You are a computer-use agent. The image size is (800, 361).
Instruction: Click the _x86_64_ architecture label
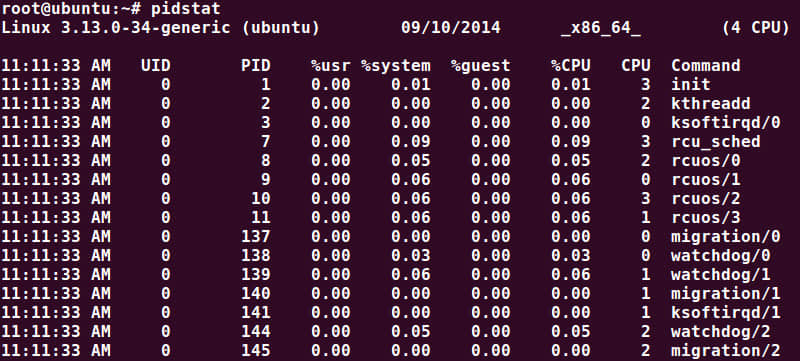tap(601, 28)
